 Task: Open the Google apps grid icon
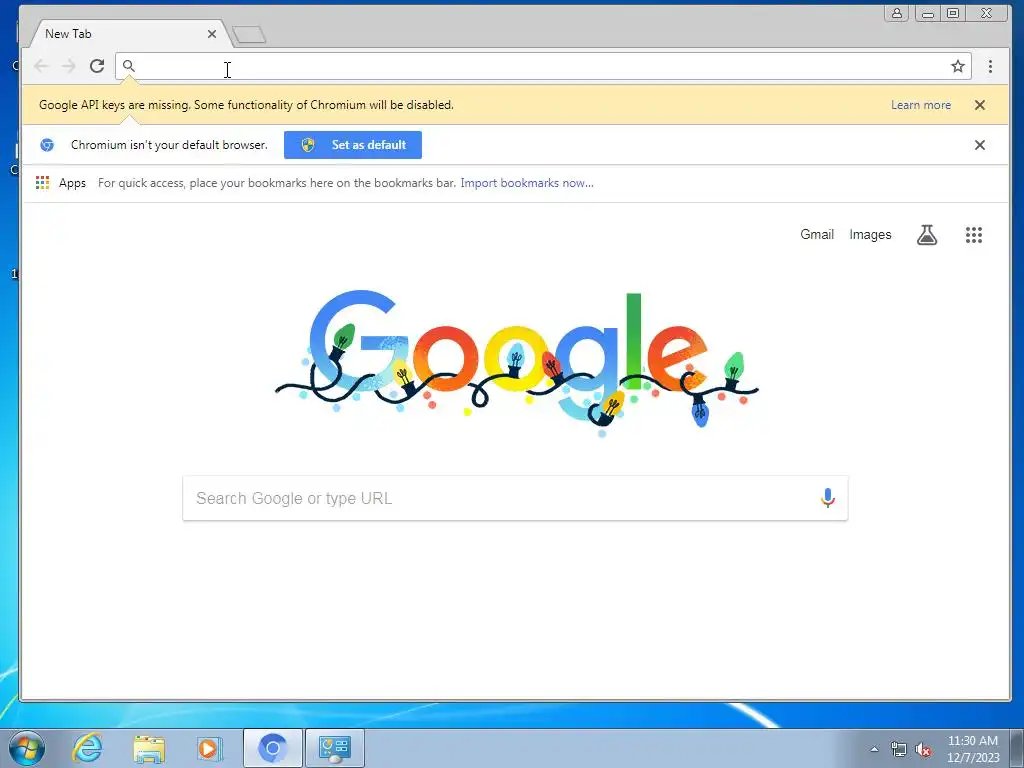(974, 234)
